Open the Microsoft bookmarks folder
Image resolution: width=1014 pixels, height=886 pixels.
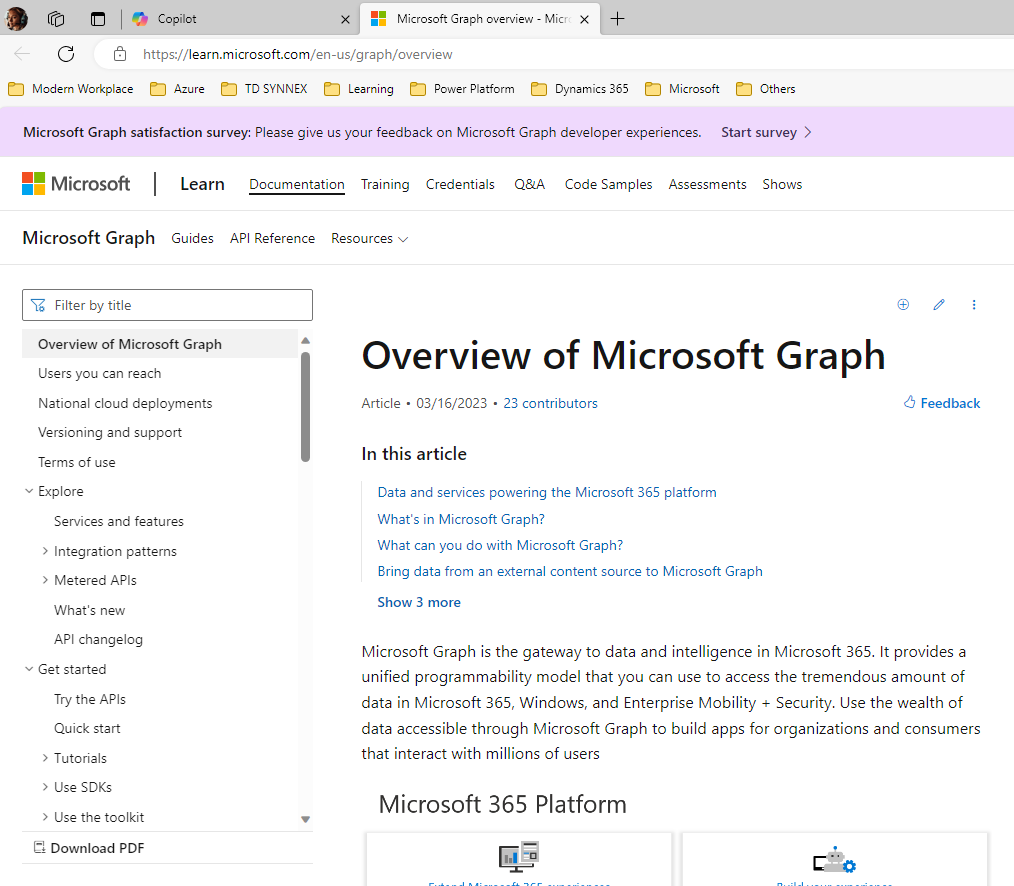click(682, 89)
